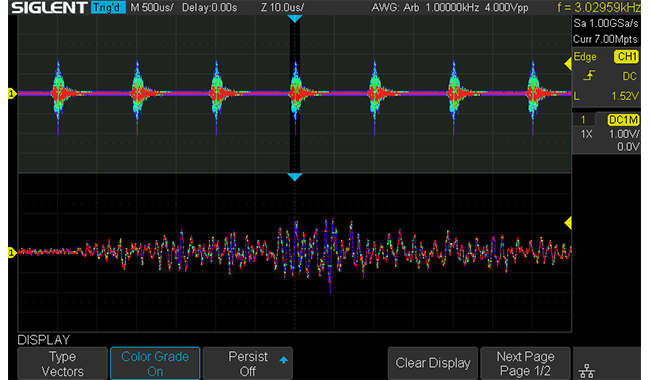Click the 1.00V/ vertical scale readout
Image resolution: width=650 pixels, height=380 pixels.
[624, 134]
